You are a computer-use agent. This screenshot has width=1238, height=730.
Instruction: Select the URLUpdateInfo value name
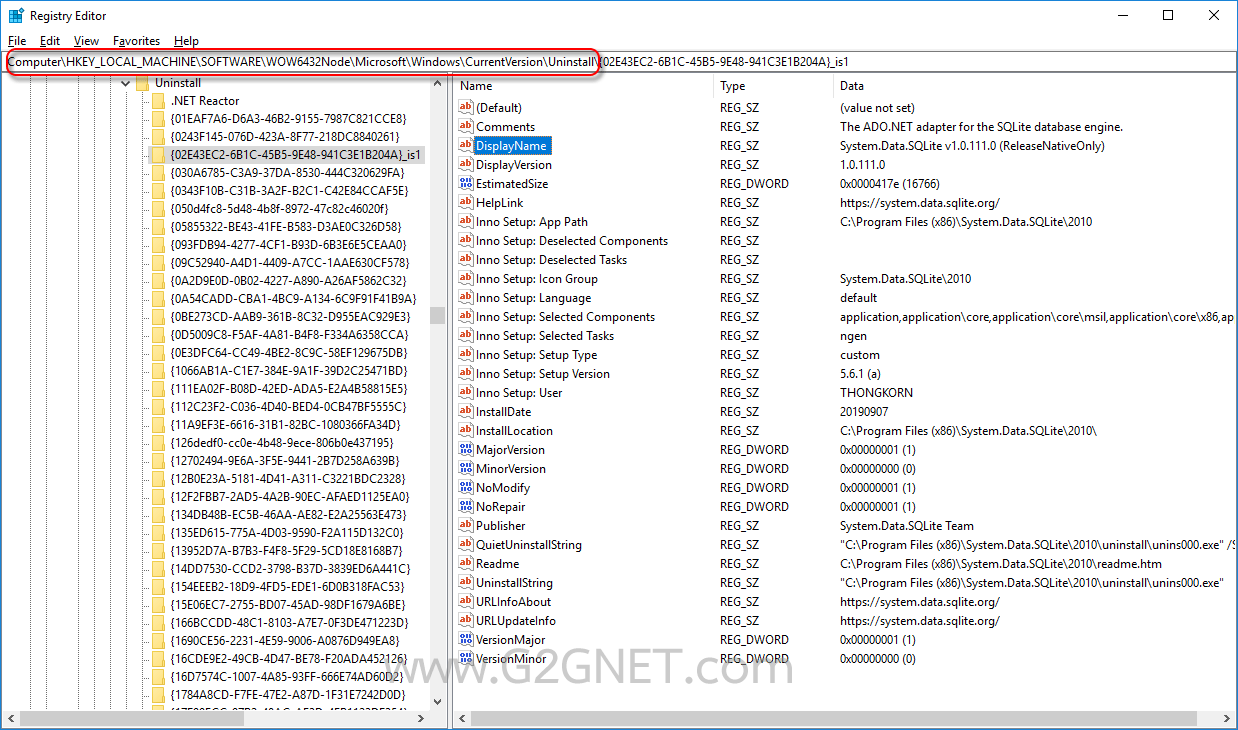pos(516,620)
